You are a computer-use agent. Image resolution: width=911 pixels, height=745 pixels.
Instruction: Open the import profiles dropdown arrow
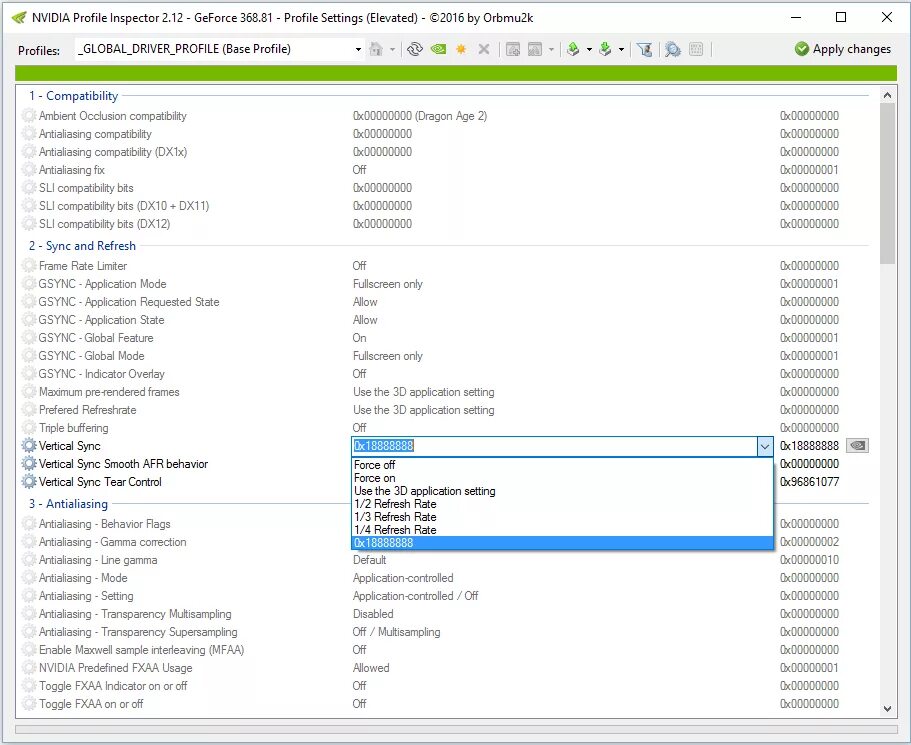point(621,49)
